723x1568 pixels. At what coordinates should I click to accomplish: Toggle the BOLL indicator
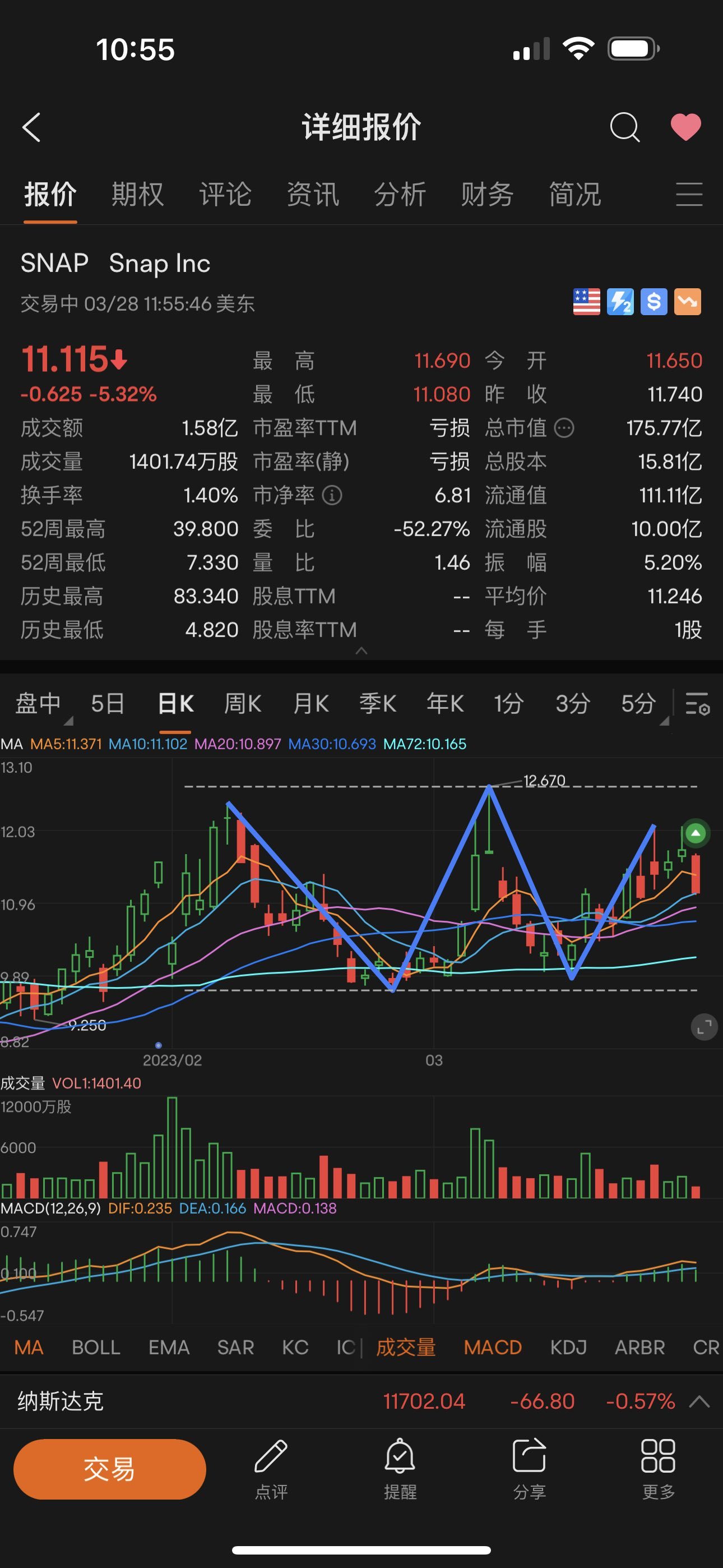tap(95, 1348)
